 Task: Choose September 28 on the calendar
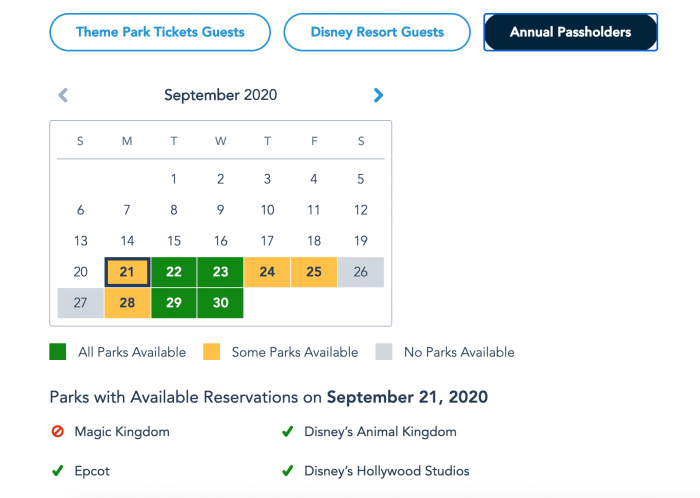click(x=127, y=303)
